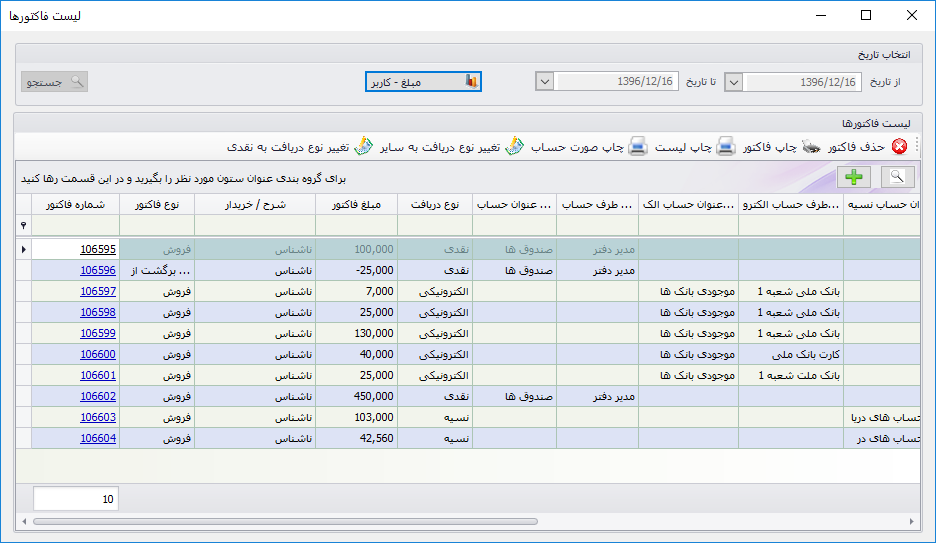The image size is (936, 543).
Task: Click the حذف فاکتور delete invoice icon
Action: (899, 147)
